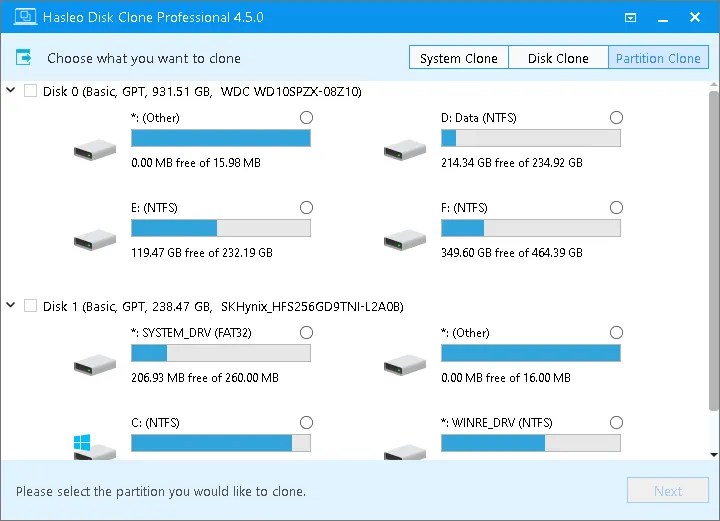
Task: Click the F: (NTFS) usage bar
Action: coord(531,228)
